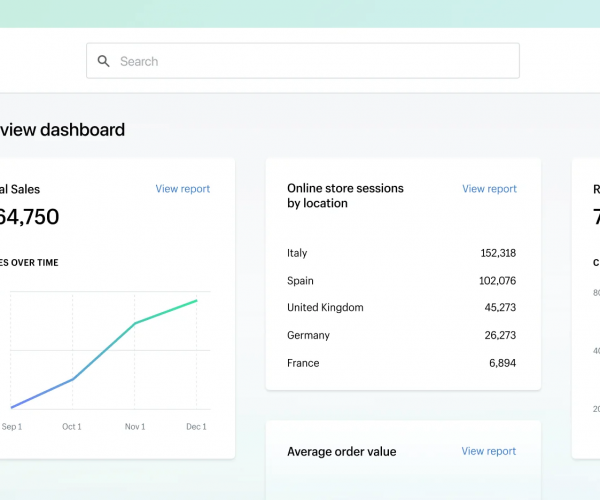Select the Spain location row
The image size is (600, 500).
point(401,281)
